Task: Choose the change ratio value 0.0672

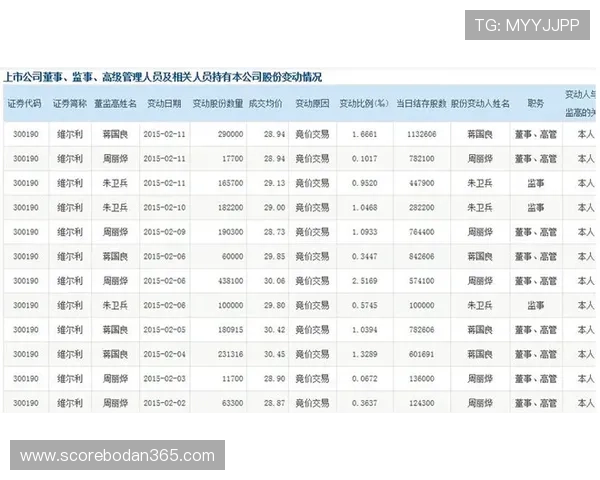Action: pyautogui.click(x=364, y=379)
